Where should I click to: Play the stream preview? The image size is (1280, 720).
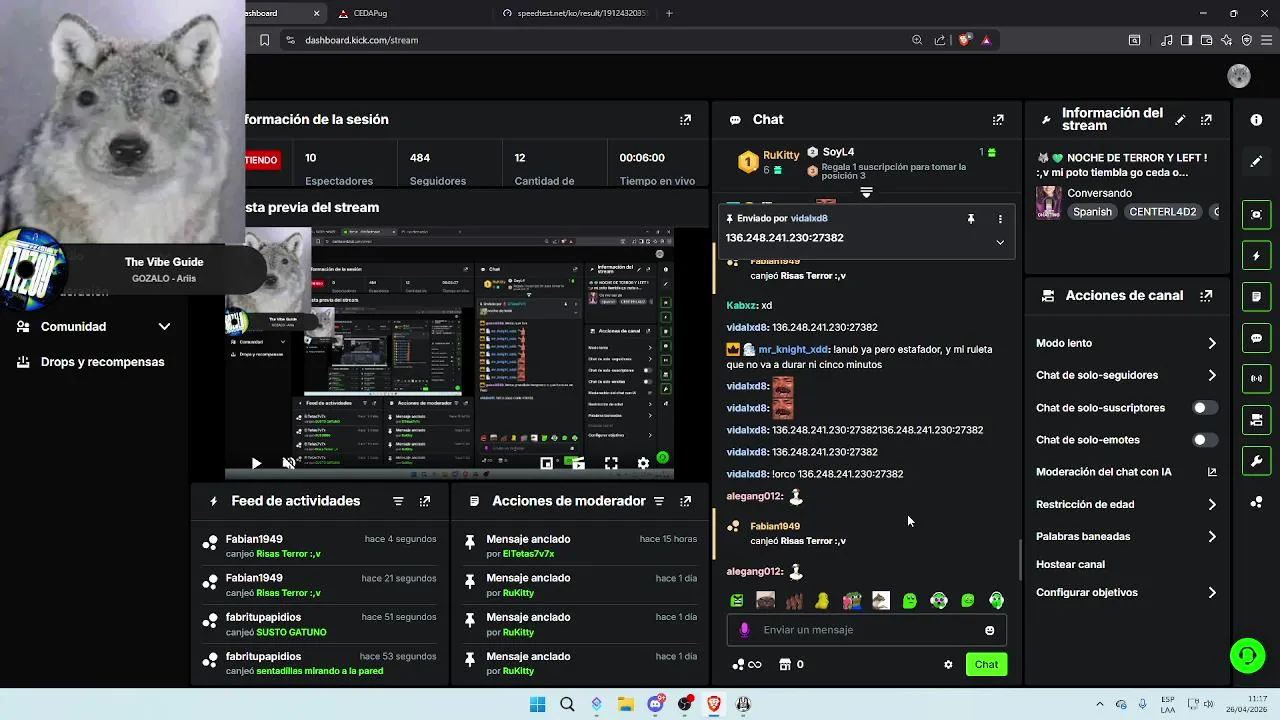(256, 463)
